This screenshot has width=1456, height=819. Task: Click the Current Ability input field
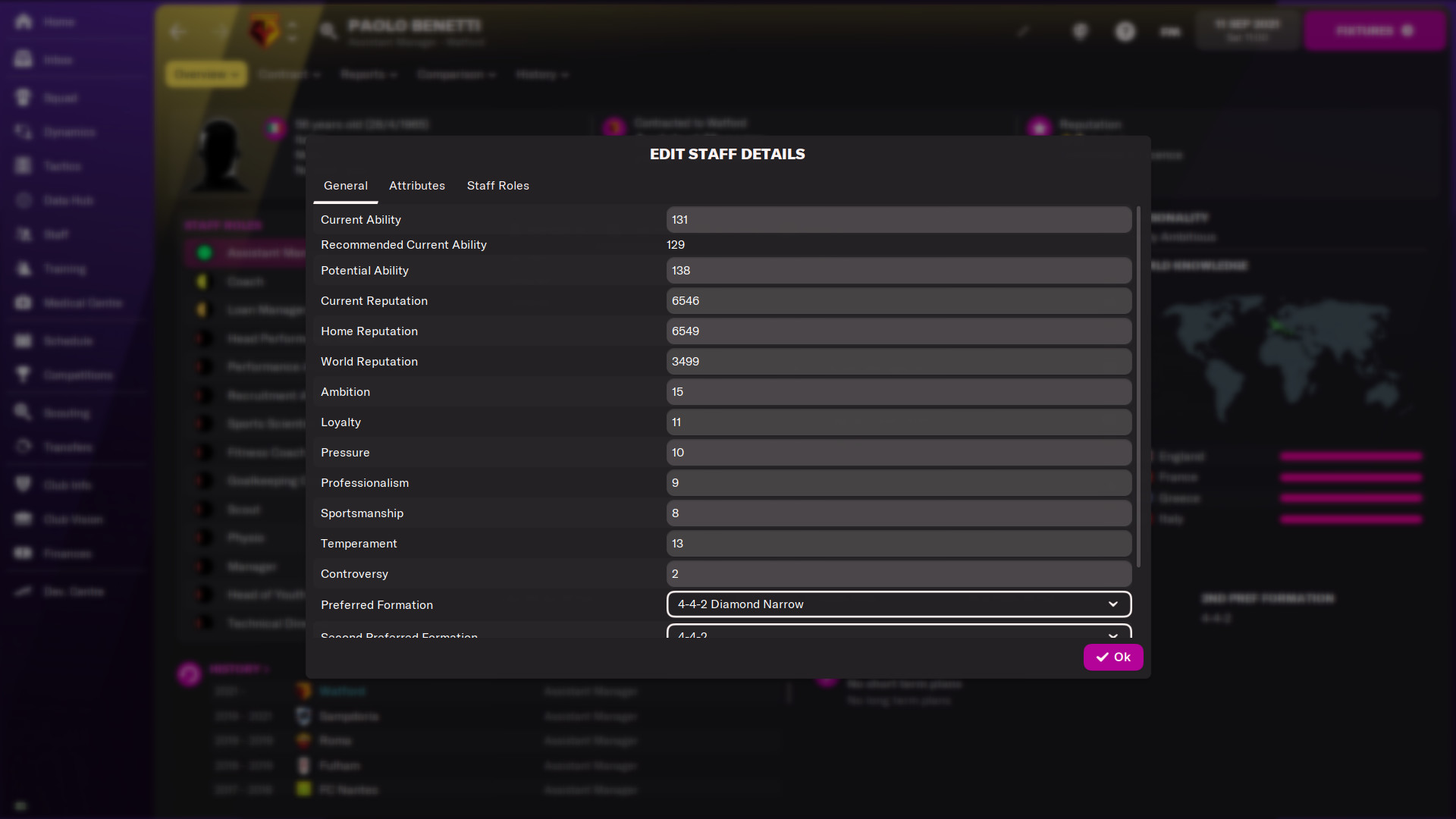click(898, 219)
